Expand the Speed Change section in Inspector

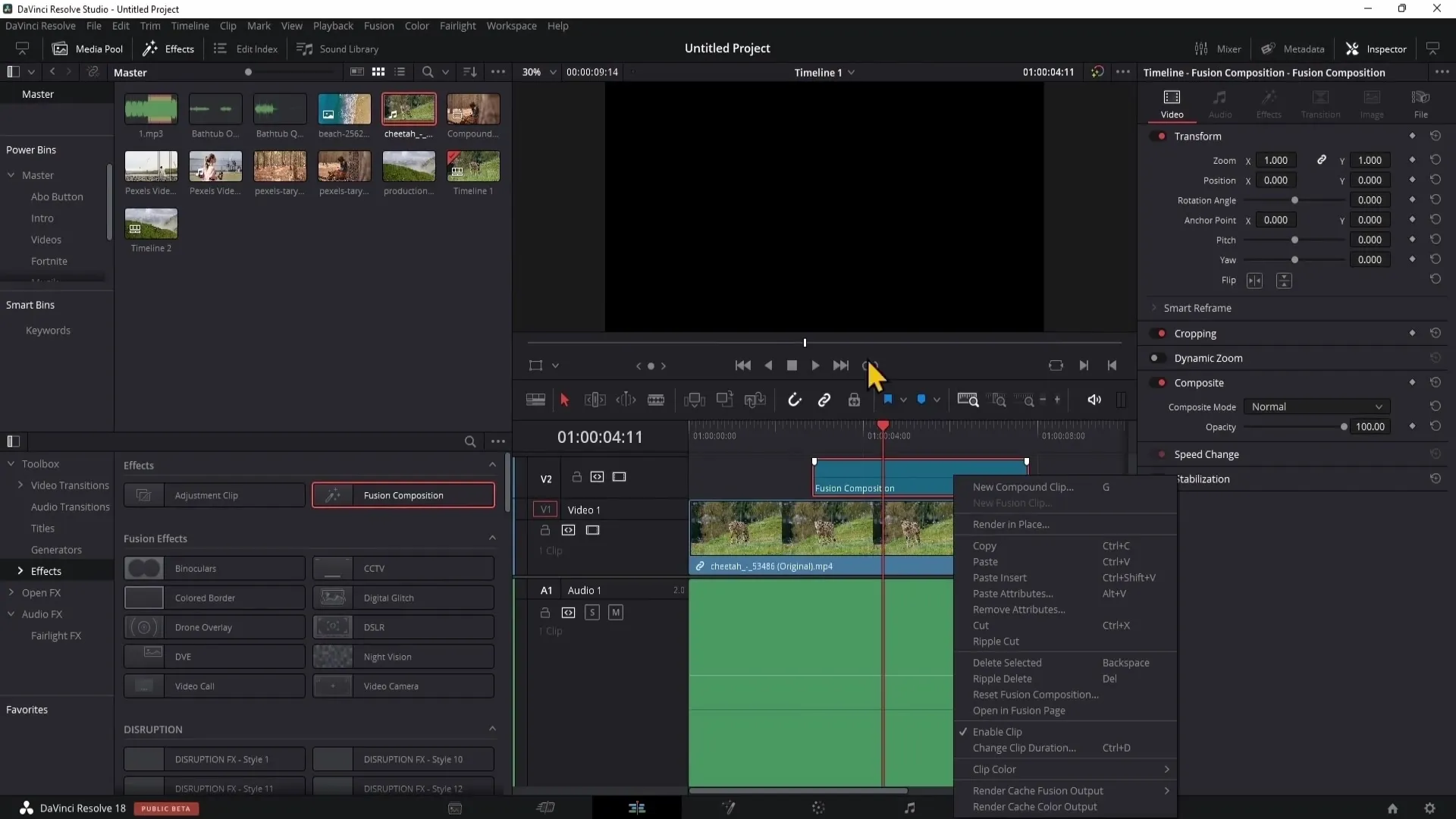point(1207,454)
